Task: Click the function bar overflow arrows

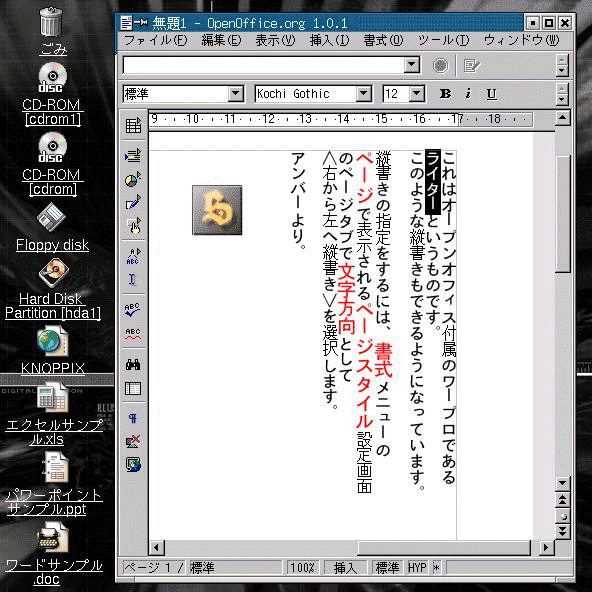Action: click(562, 65)
